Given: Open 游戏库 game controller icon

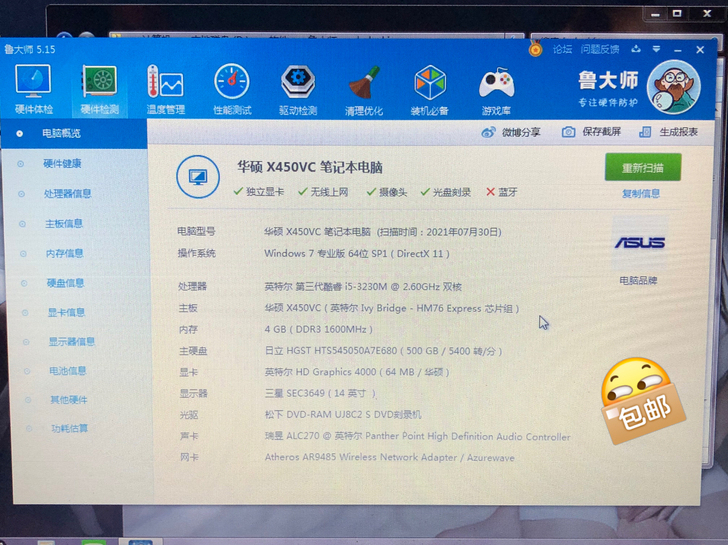Looking at the screenshot, I should pos(496,91).
